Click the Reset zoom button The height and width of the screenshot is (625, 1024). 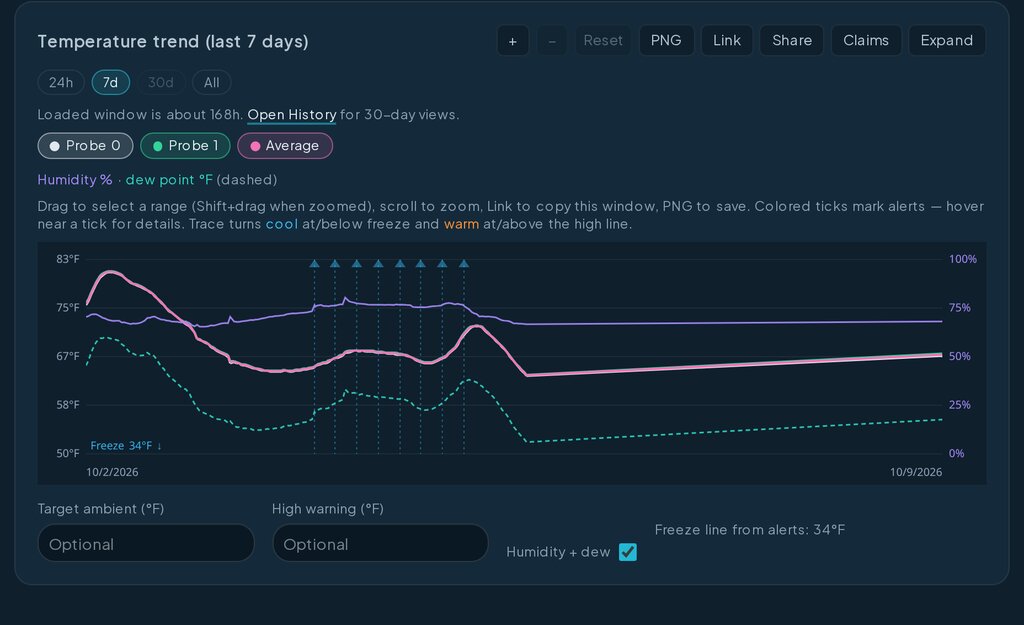click(603, 40)
